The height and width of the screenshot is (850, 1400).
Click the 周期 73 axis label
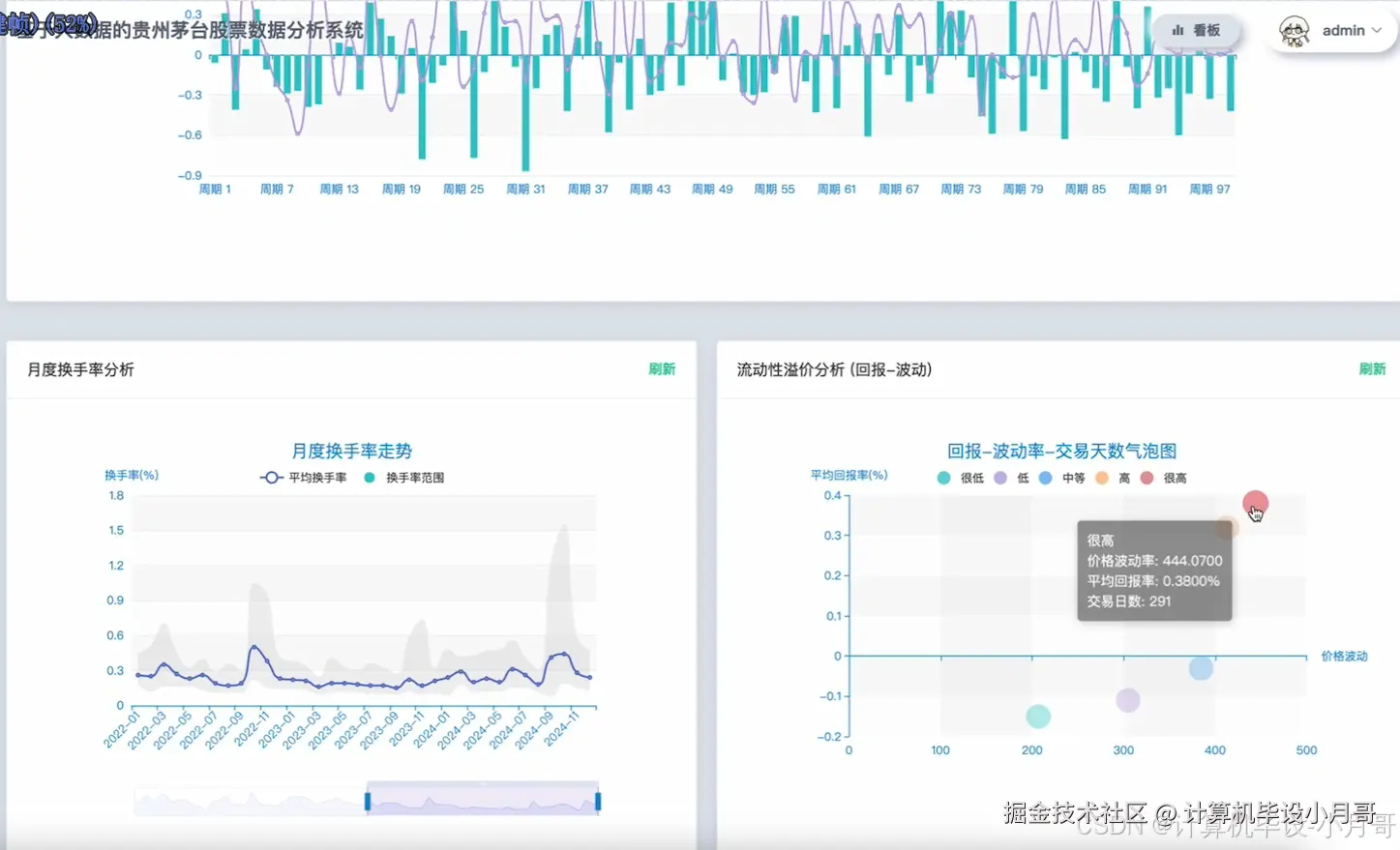[x=961, y=190]
